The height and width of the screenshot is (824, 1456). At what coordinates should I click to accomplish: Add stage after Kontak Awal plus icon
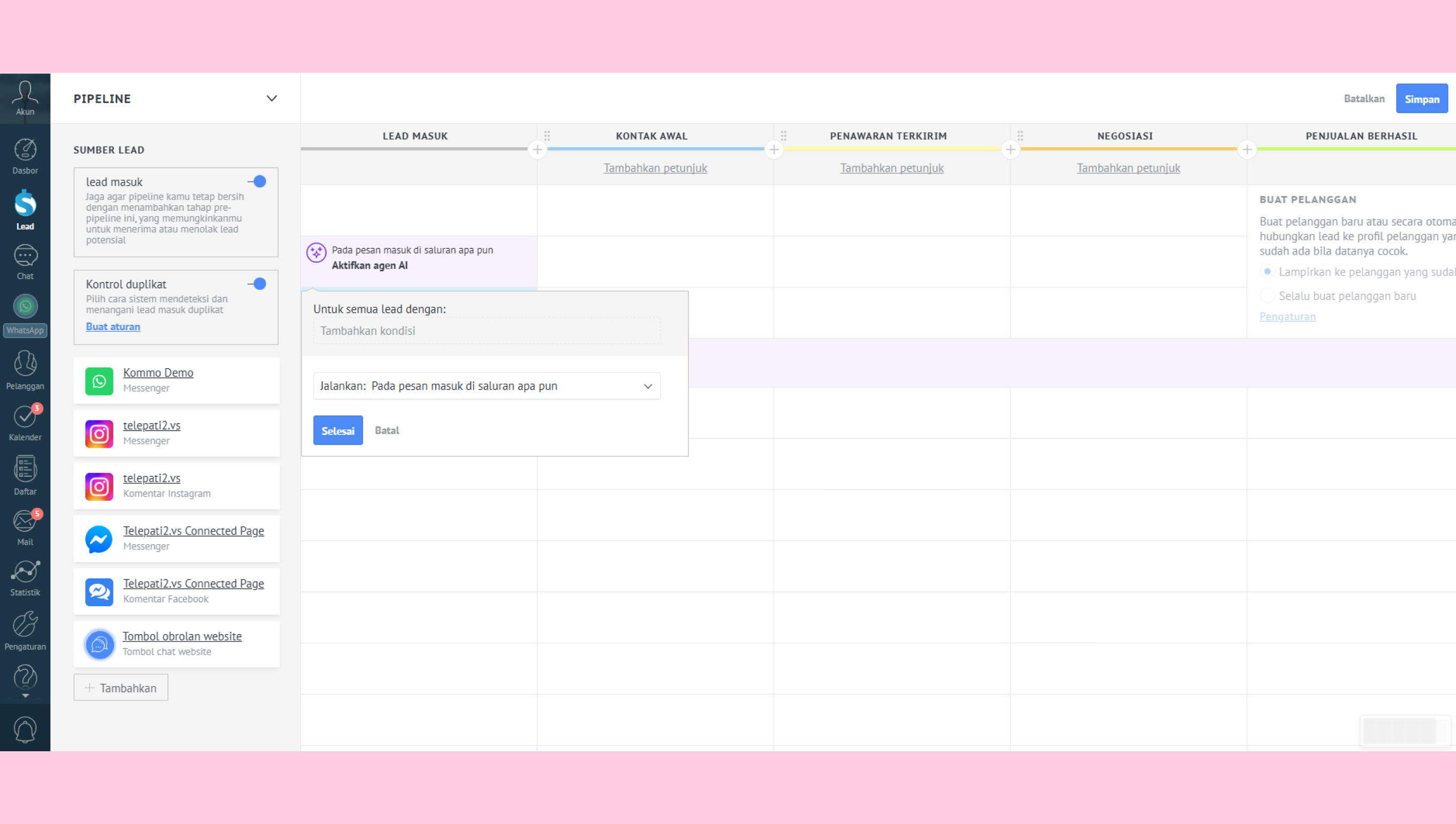click(x=774, y=150)
